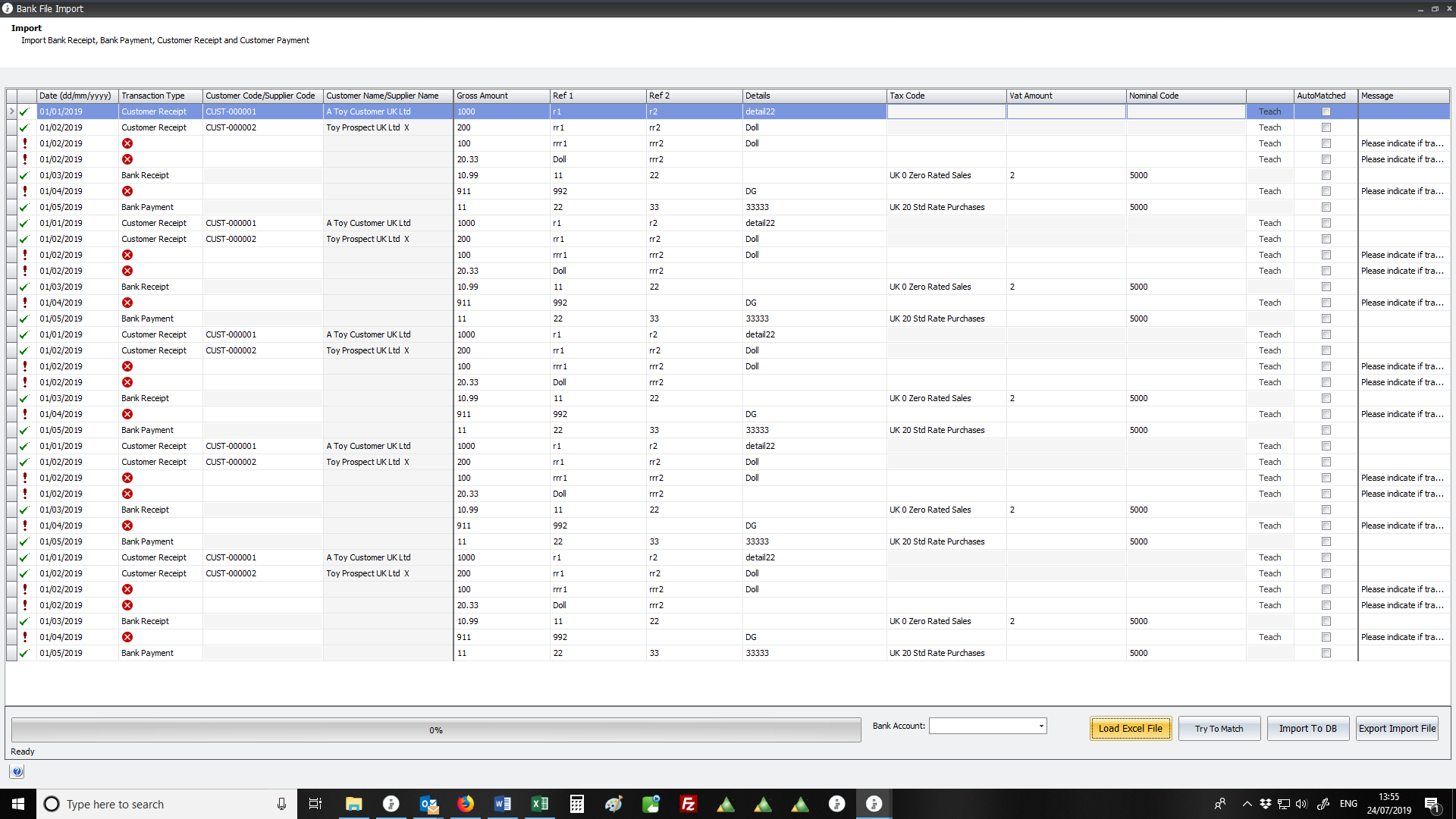Viewport: 1456px width, 819px height.
Task: Click the help icon below status bar
Action: [x=17, y=771]
